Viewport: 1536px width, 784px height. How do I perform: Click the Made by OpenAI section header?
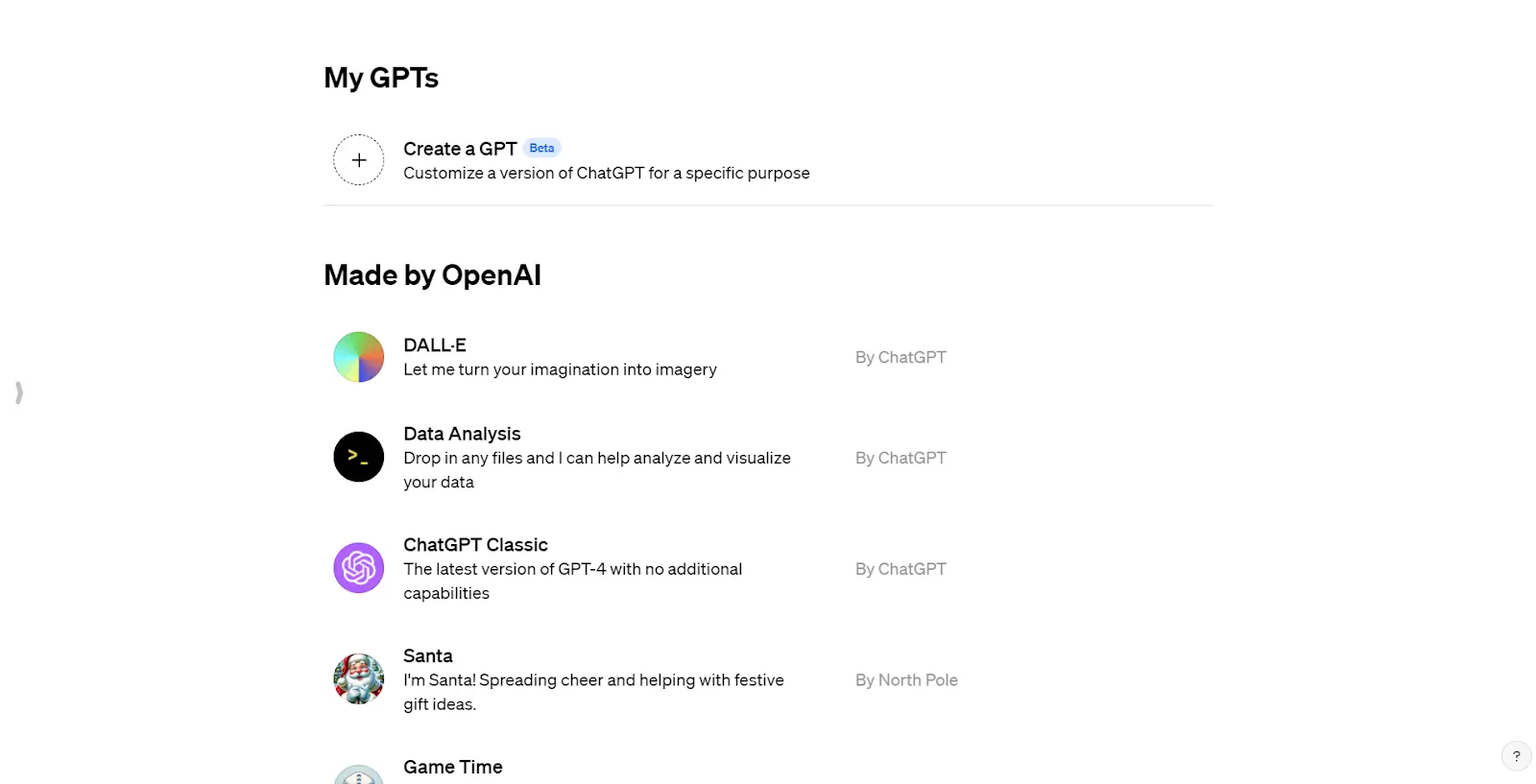(x=432, y=275)
